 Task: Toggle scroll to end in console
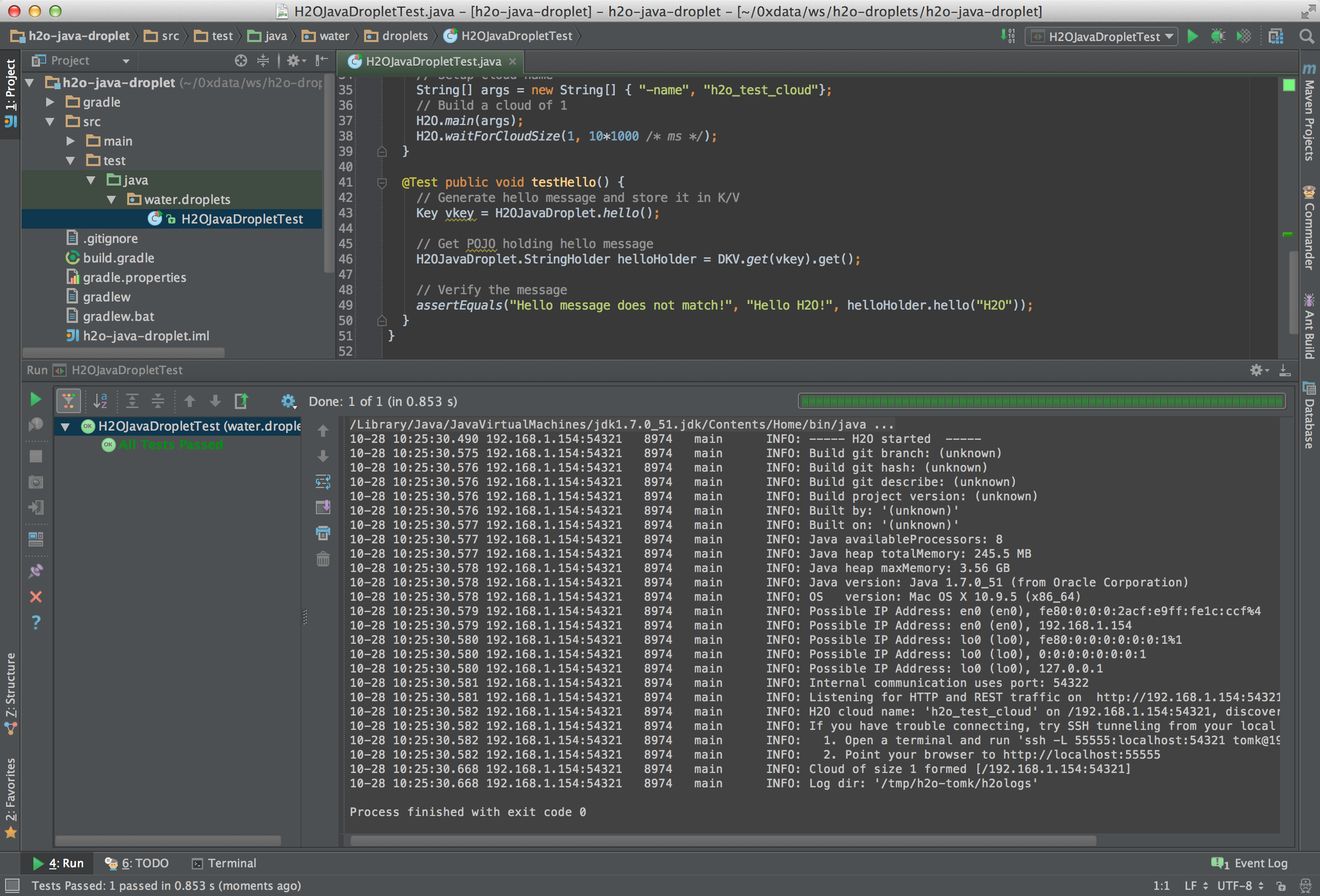pyautogui.click(x=323, y=507)
